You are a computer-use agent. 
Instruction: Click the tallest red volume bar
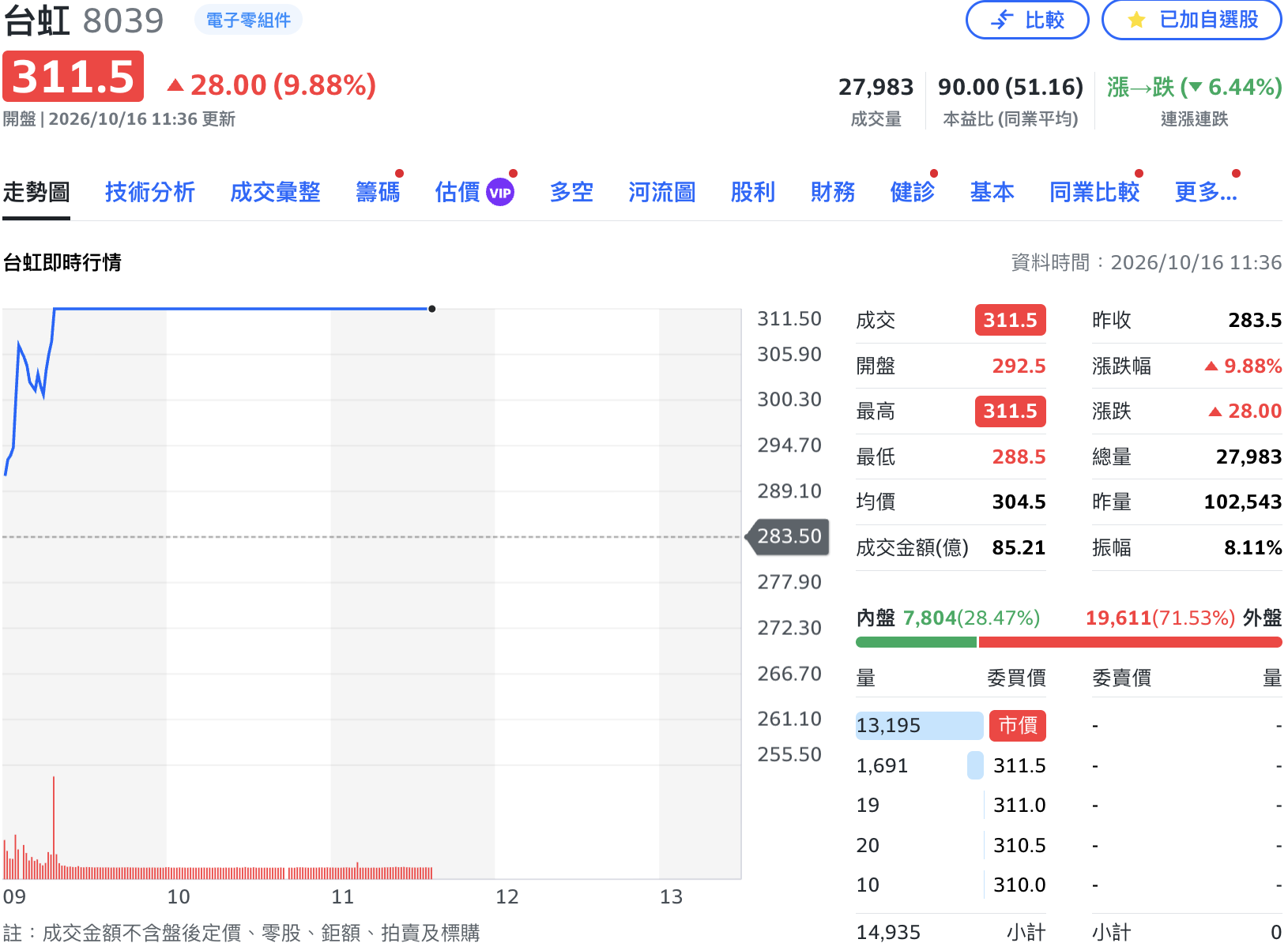pyautogui.click(x=54, y=827)
